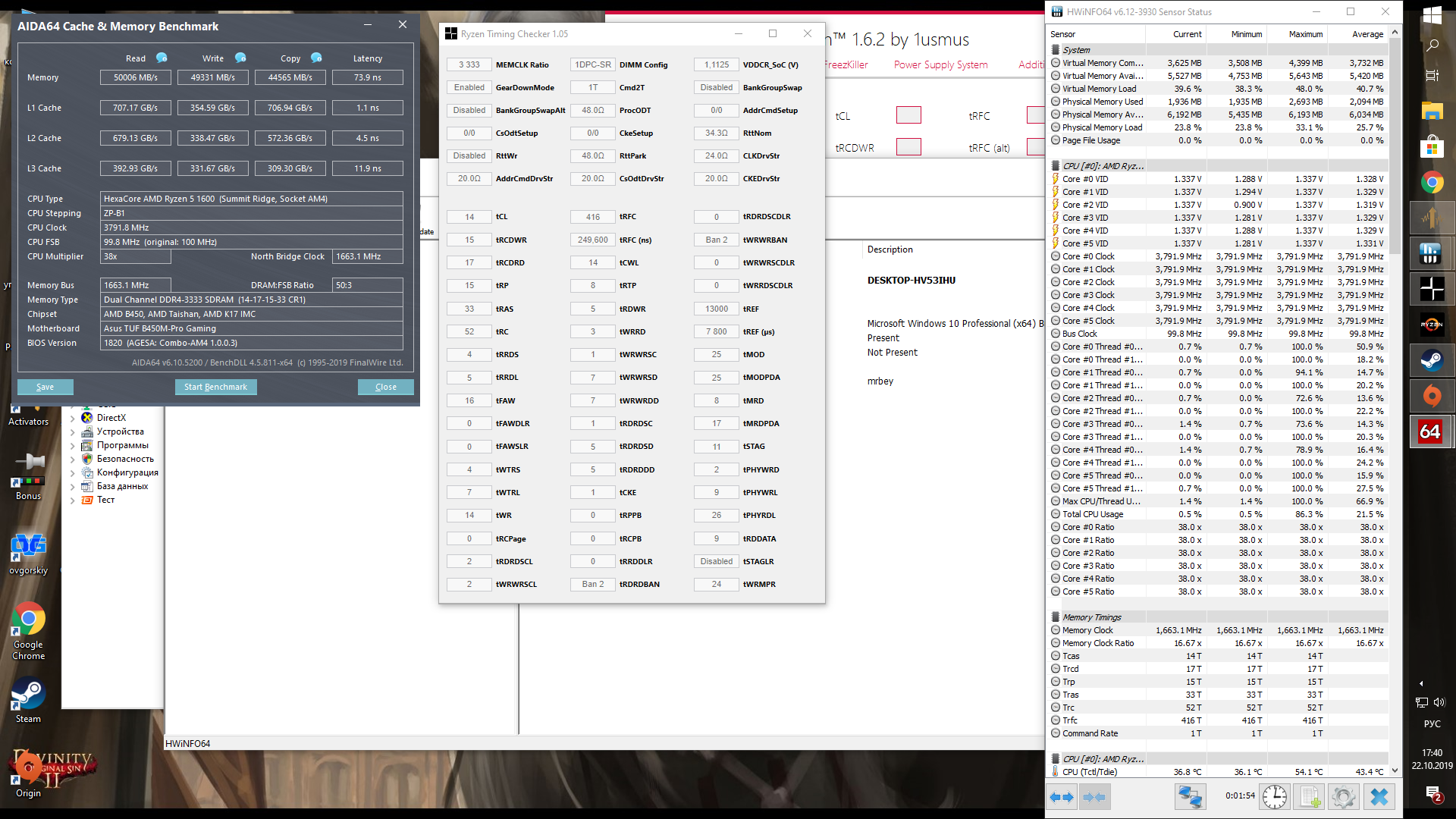Open Task View on the taskbar
Viewport: 1456px width, 819px height.
tap(1432, 75)
